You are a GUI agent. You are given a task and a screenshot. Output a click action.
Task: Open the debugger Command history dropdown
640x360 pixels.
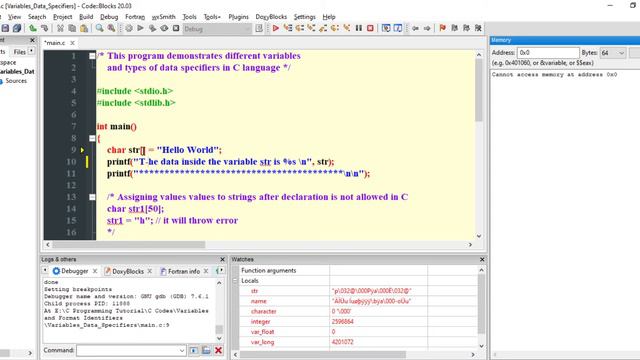tap(182, 350)
